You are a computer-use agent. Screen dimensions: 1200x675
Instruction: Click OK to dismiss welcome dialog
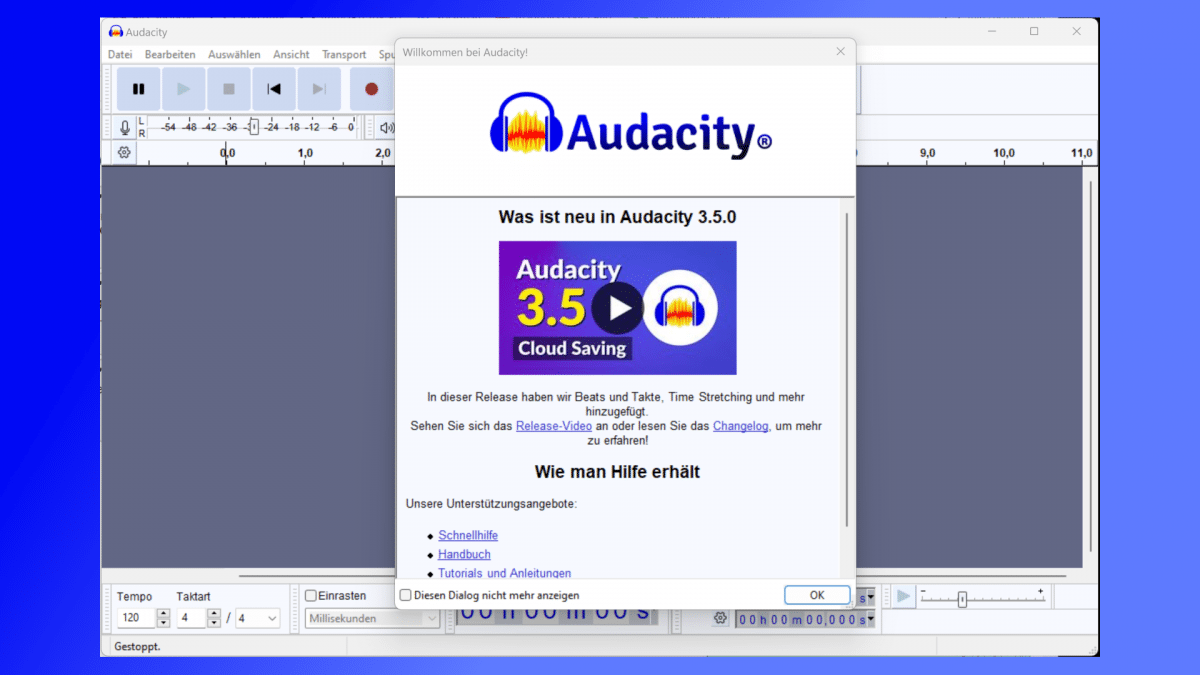816,595
